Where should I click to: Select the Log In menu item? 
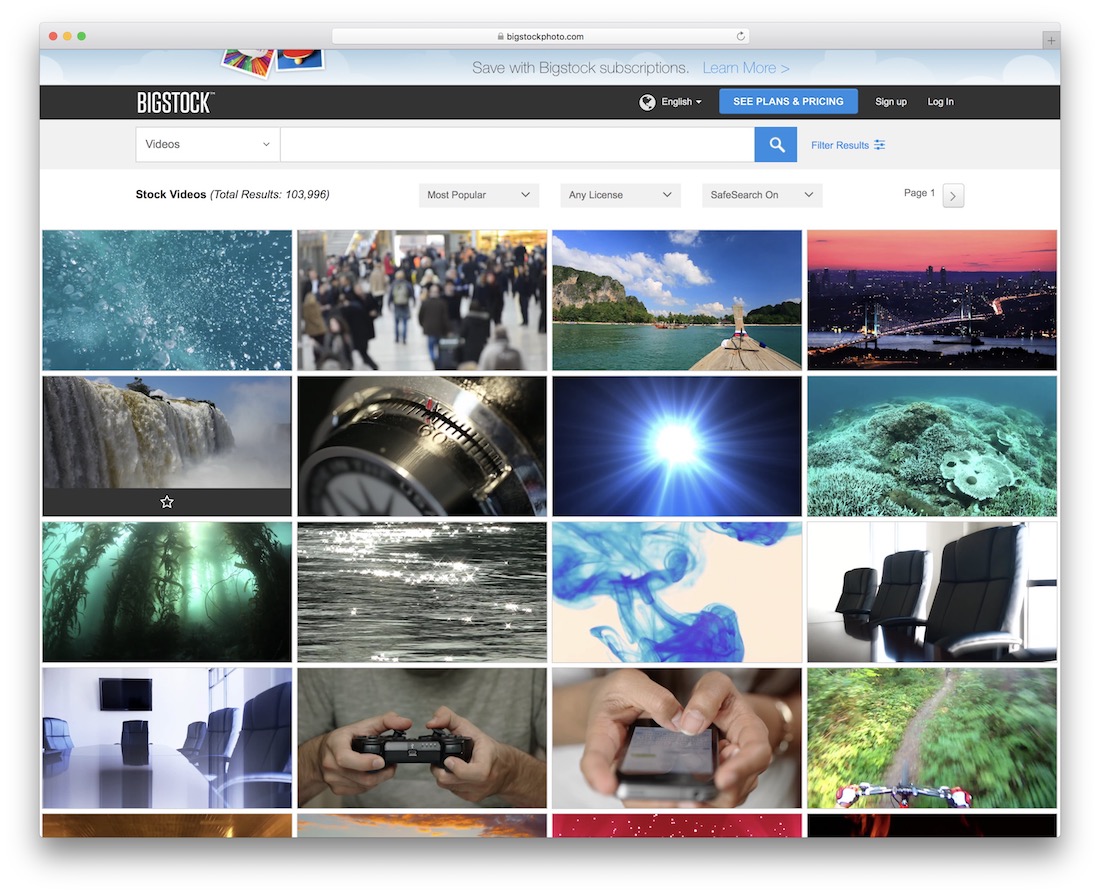pos(940,101)
